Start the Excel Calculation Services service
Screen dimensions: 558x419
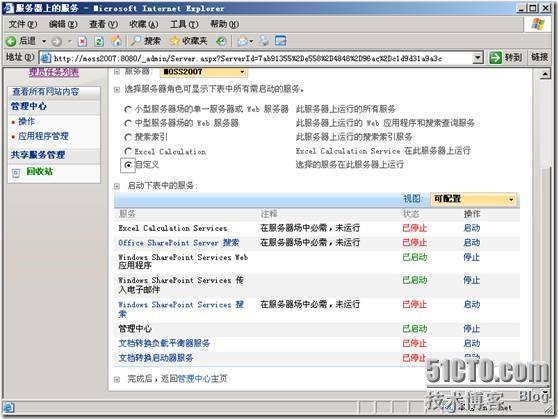coord(472,228)
